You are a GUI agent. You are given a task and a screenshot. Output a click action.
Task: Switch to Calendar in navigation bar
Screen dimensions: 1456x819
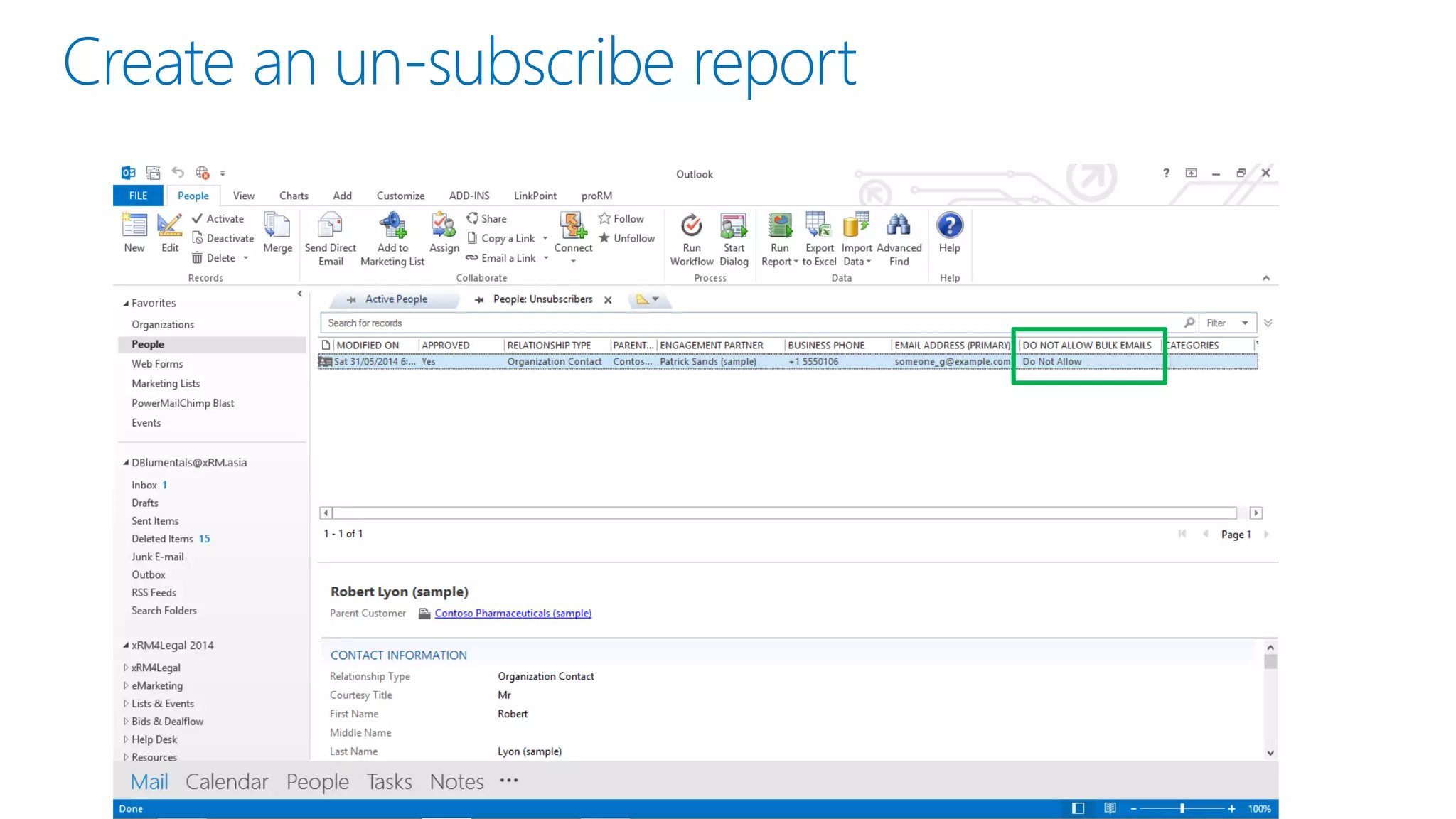pyautogui.click(x=227, y=781)
